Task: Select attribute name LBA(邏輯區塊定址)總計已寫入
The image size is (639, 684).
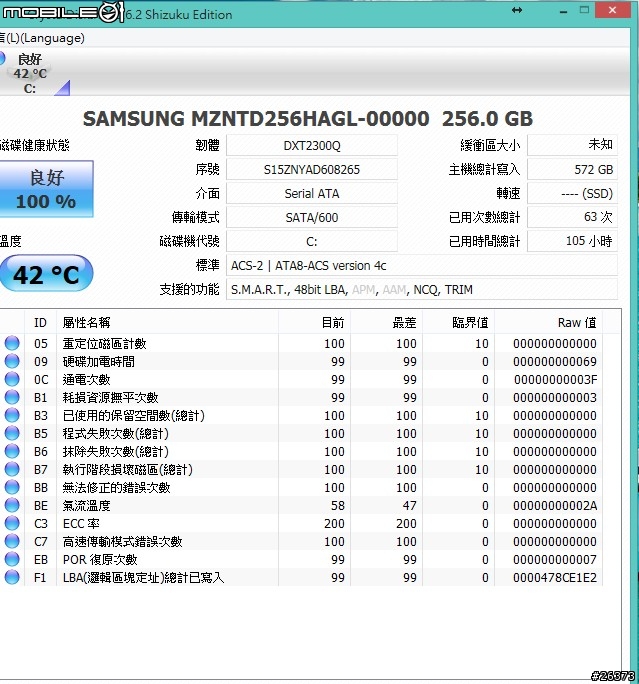Action: tap(144, 578)
